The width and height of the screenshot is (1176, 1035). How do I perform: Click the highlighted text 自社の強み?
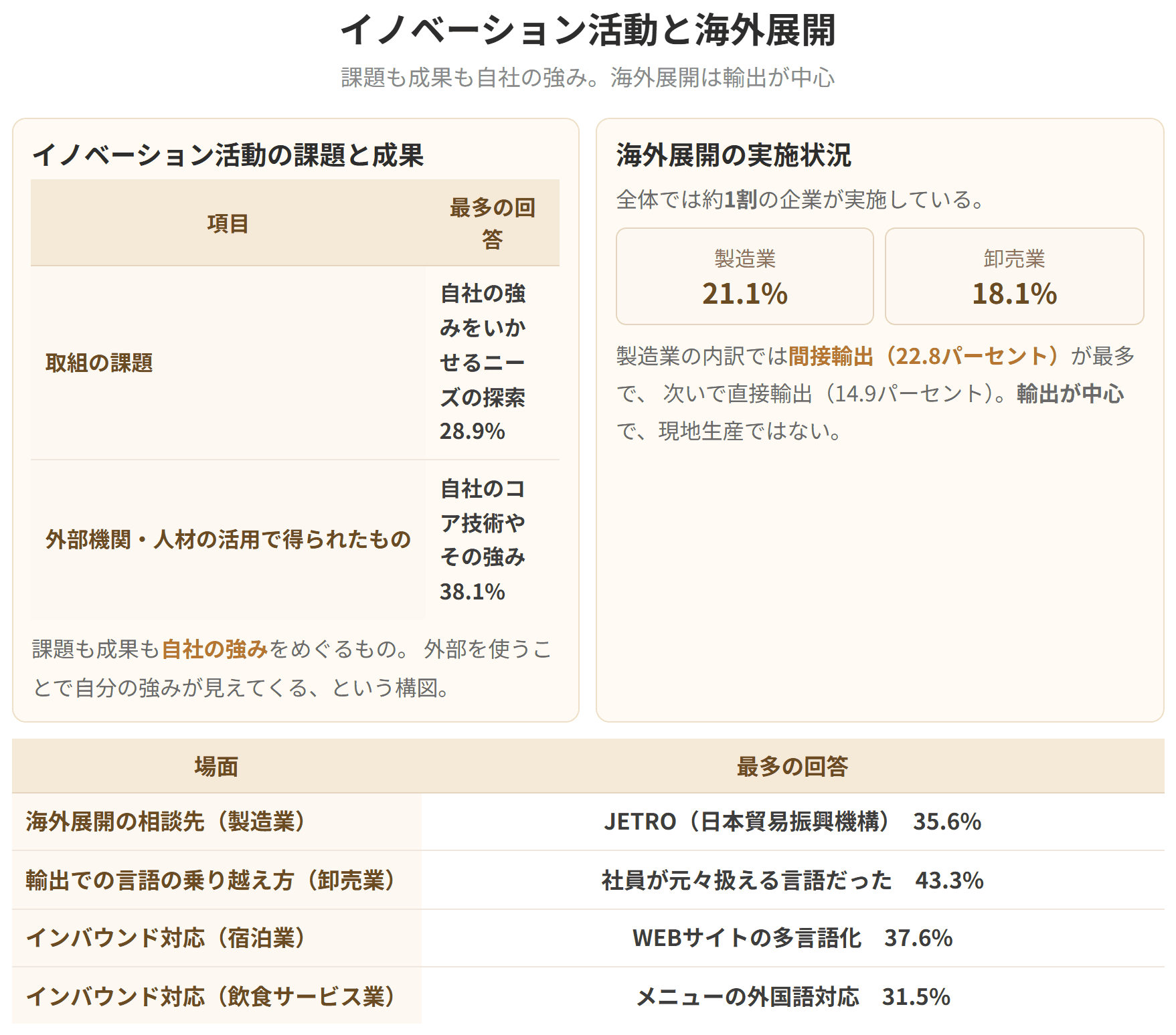pos(214,649)
